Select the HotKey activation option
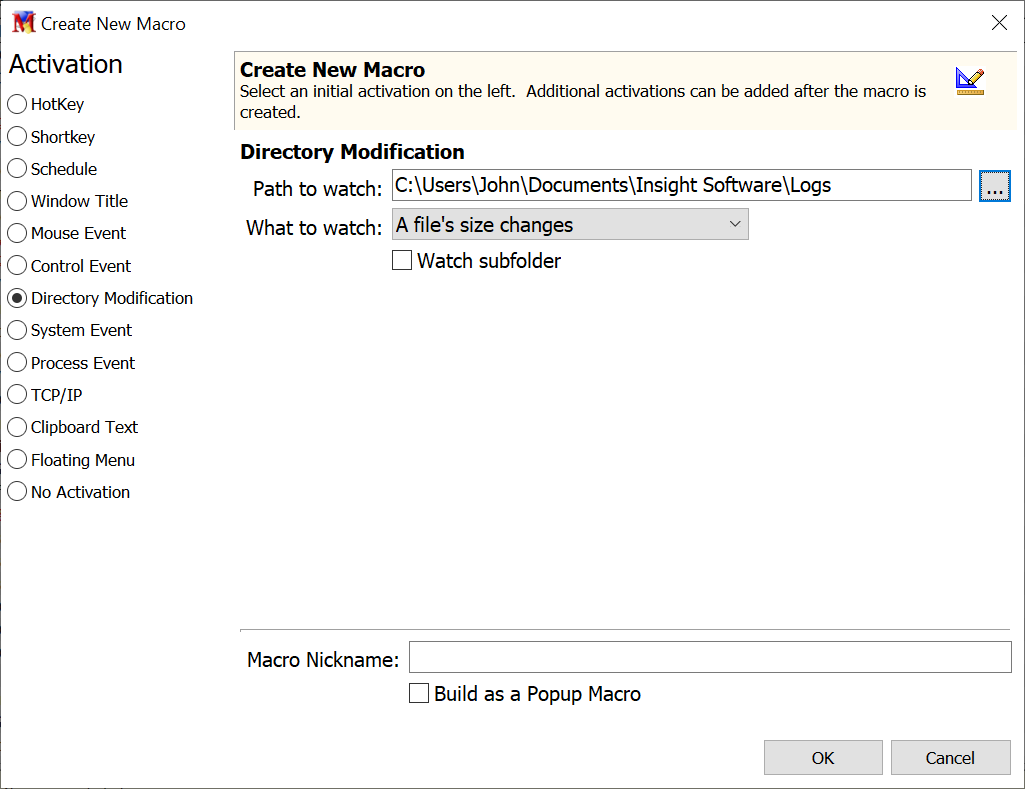1025x789 pixels. click(x=17, y=104)
